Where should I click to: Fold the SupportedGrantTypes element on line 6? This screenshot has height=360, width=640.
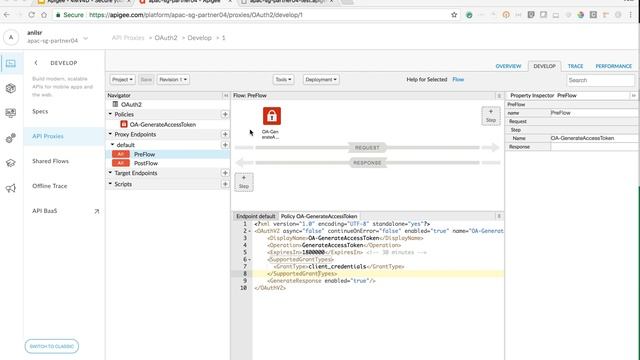[250, 260]
